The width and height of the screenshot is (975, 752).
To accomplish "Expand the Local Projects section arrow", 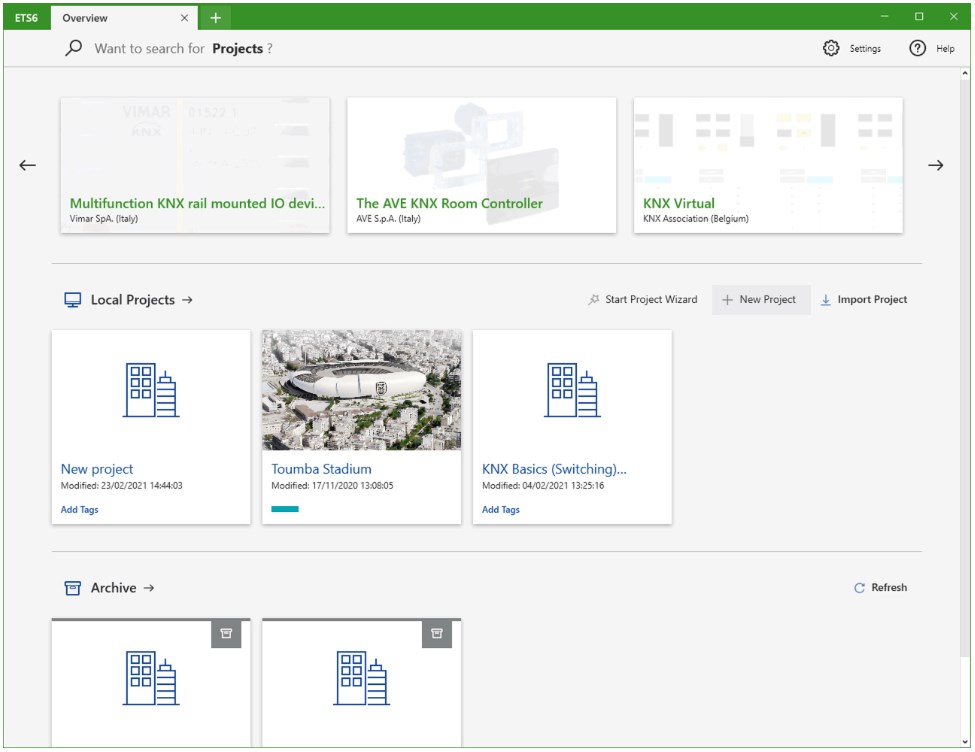I will click(x=187, y=300).
